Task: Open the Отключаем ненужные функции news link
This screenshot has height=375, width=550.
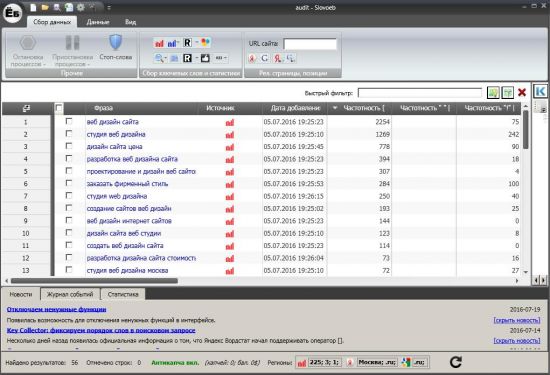Action: pos(56,309)
